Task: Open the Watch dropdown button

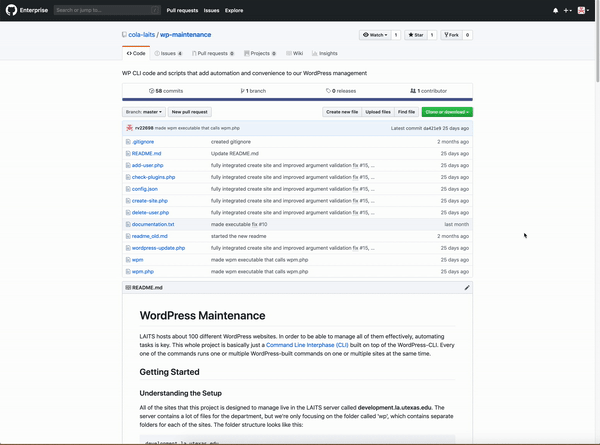Action: pos(375,35)
